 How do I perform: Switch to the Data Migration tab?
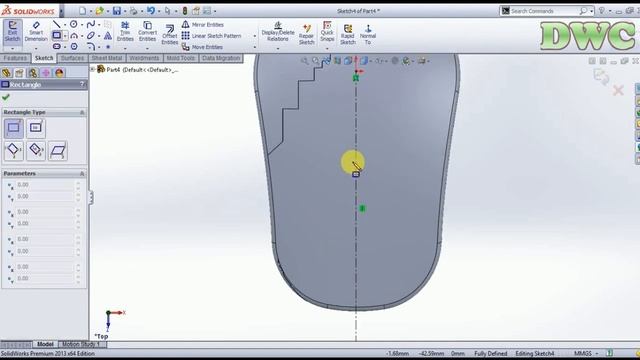click(221, 58)
